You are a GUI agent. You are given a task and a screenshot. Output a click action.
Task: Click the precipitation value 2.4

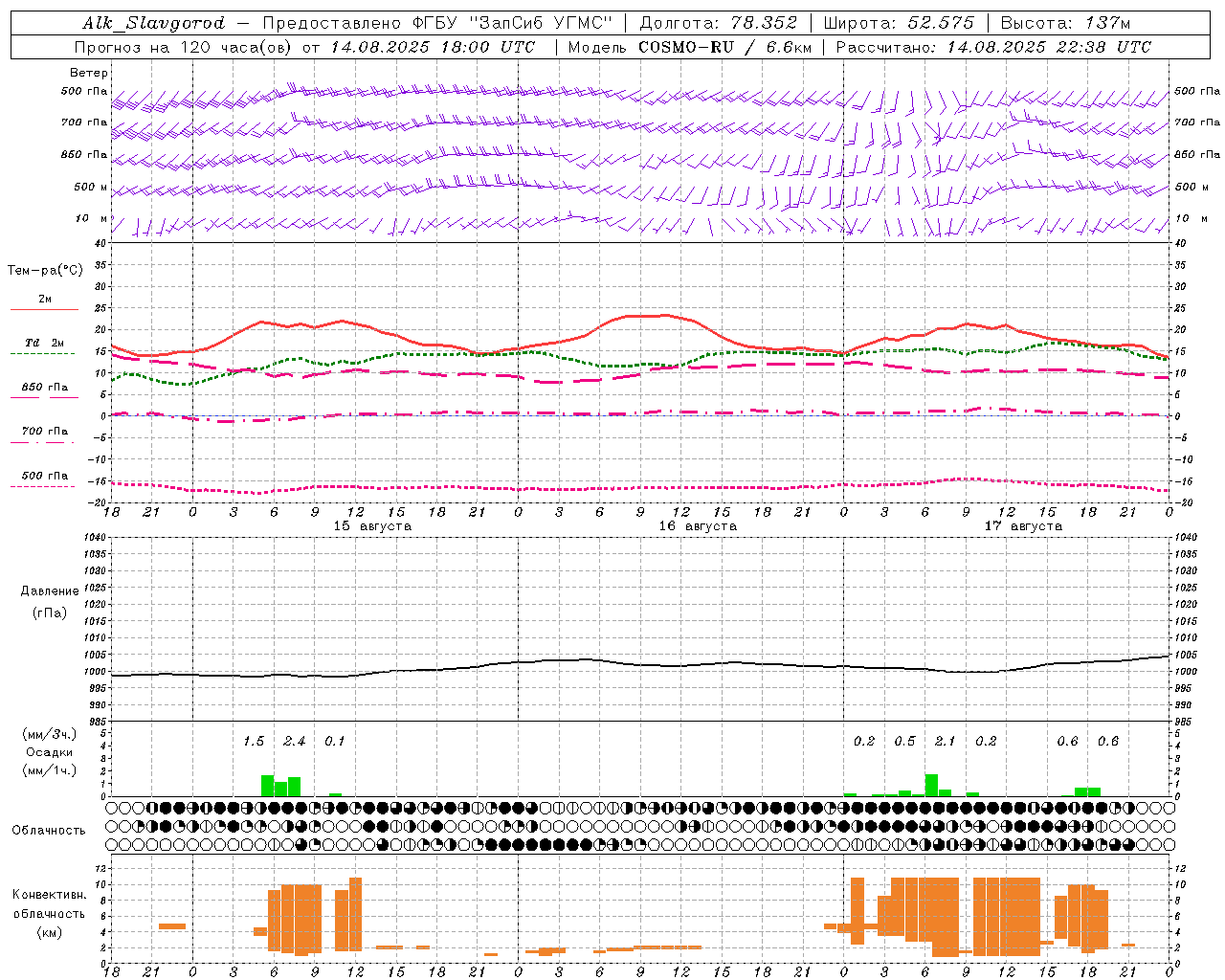click(295, 742)
